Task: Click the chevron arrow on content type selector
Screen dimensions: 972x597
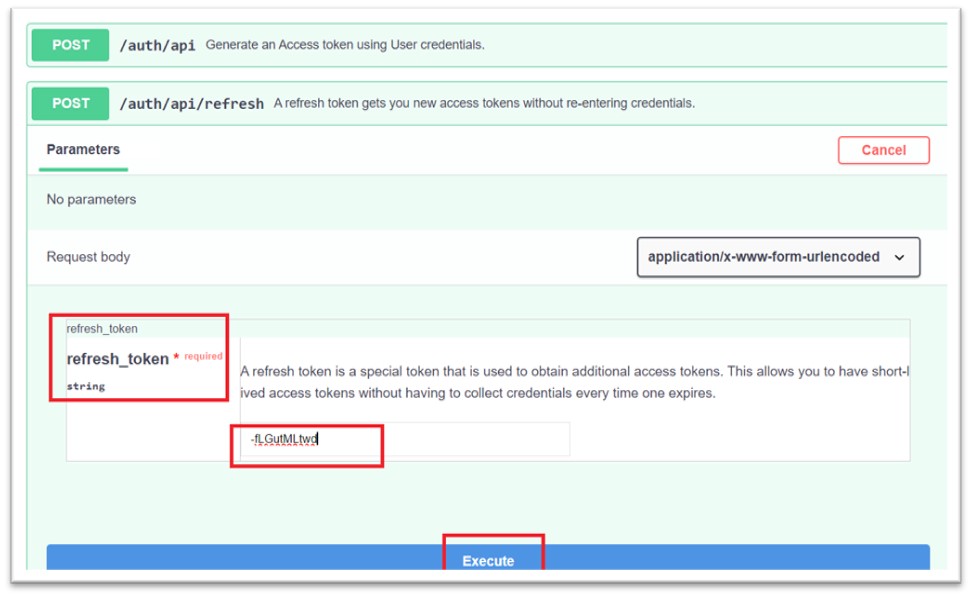Action: tap(899, 258)
